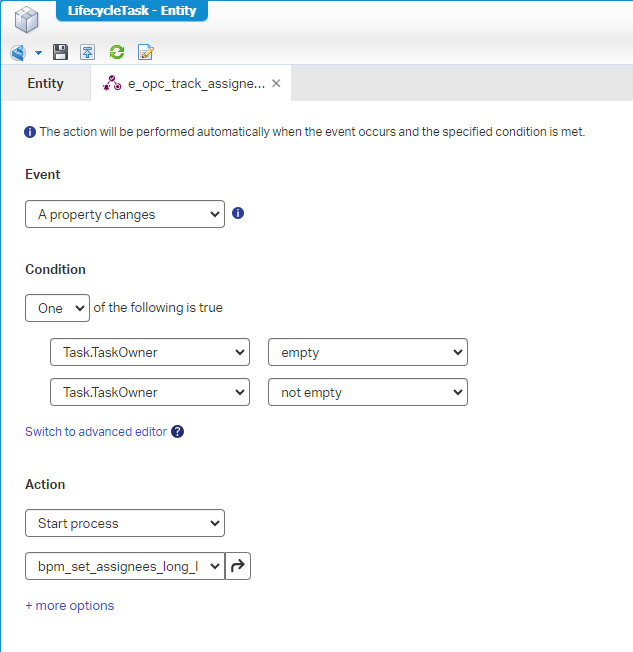Screen dimensions: 633x652
Task: Click the Edit notepad pencil icon
Action: [x=146, y=52]
